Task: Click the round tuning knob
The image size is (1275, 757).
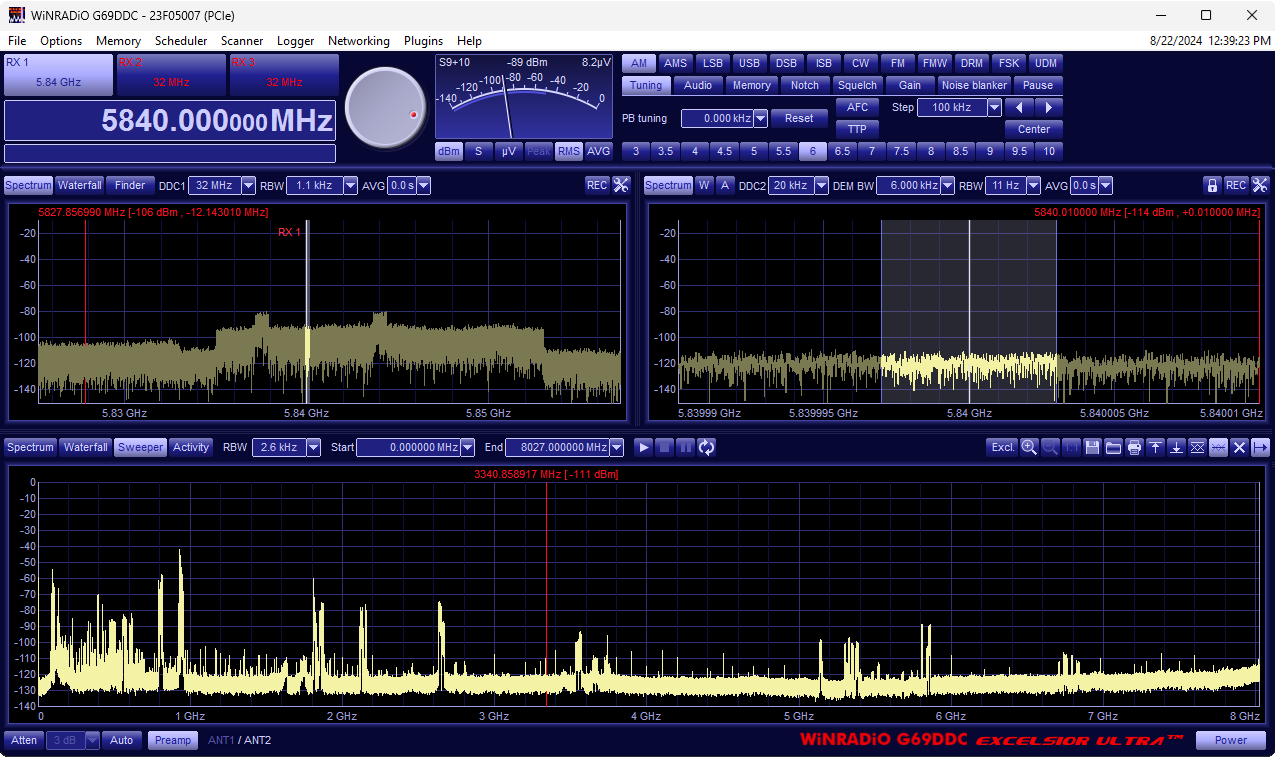Action: tap(385, 108)
